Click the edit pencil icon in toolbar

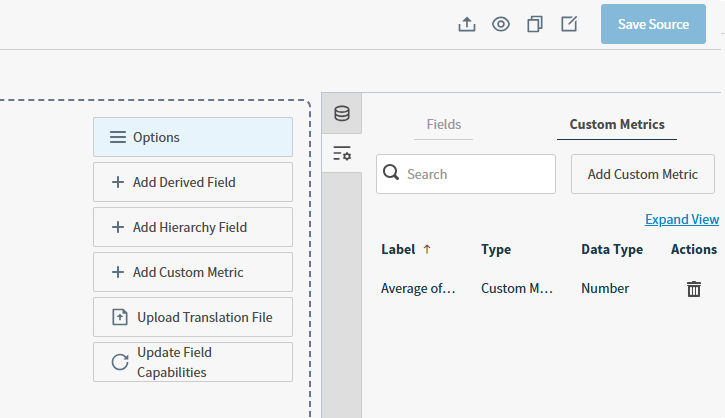click(569, 24)
